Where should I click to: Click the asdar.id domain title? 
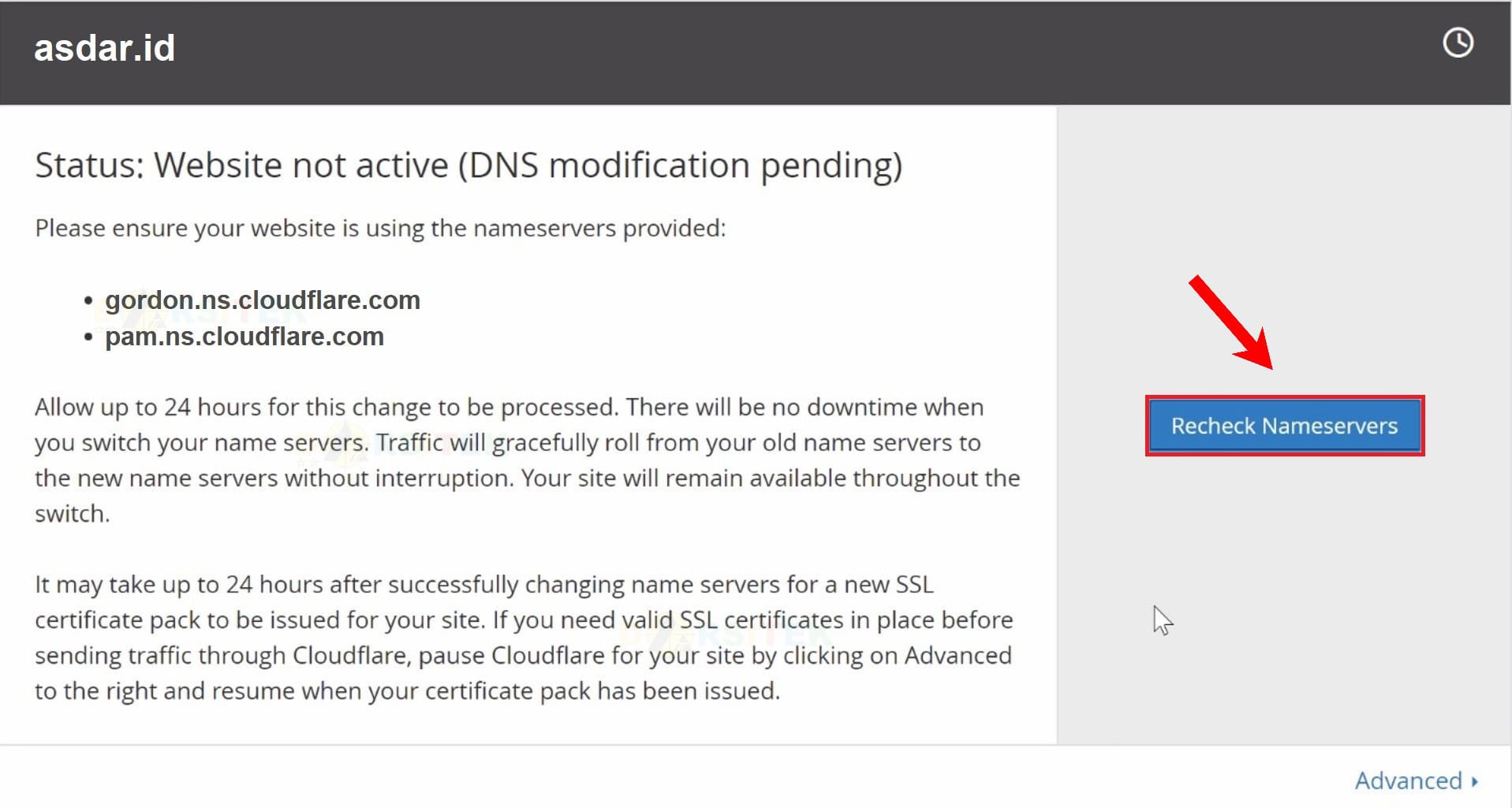click(104, 48)
